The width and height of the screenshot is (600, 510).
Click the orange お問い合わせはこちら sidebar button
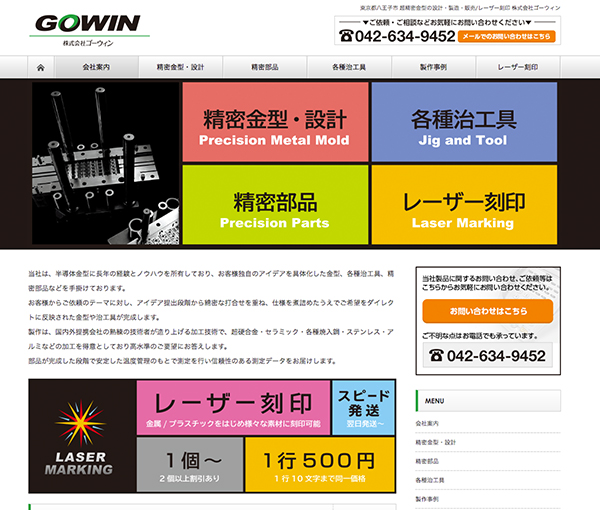pos(488,311)
